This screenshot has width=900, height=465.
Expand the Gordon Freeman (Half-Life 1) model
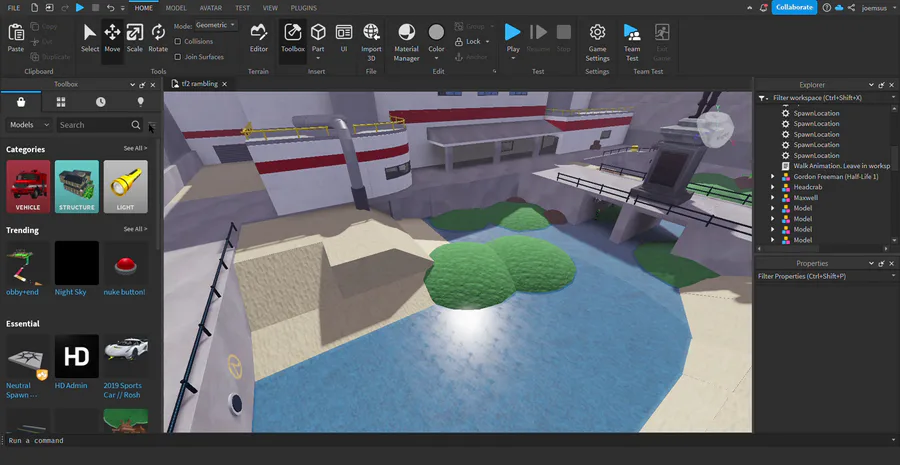pos(773,177)
